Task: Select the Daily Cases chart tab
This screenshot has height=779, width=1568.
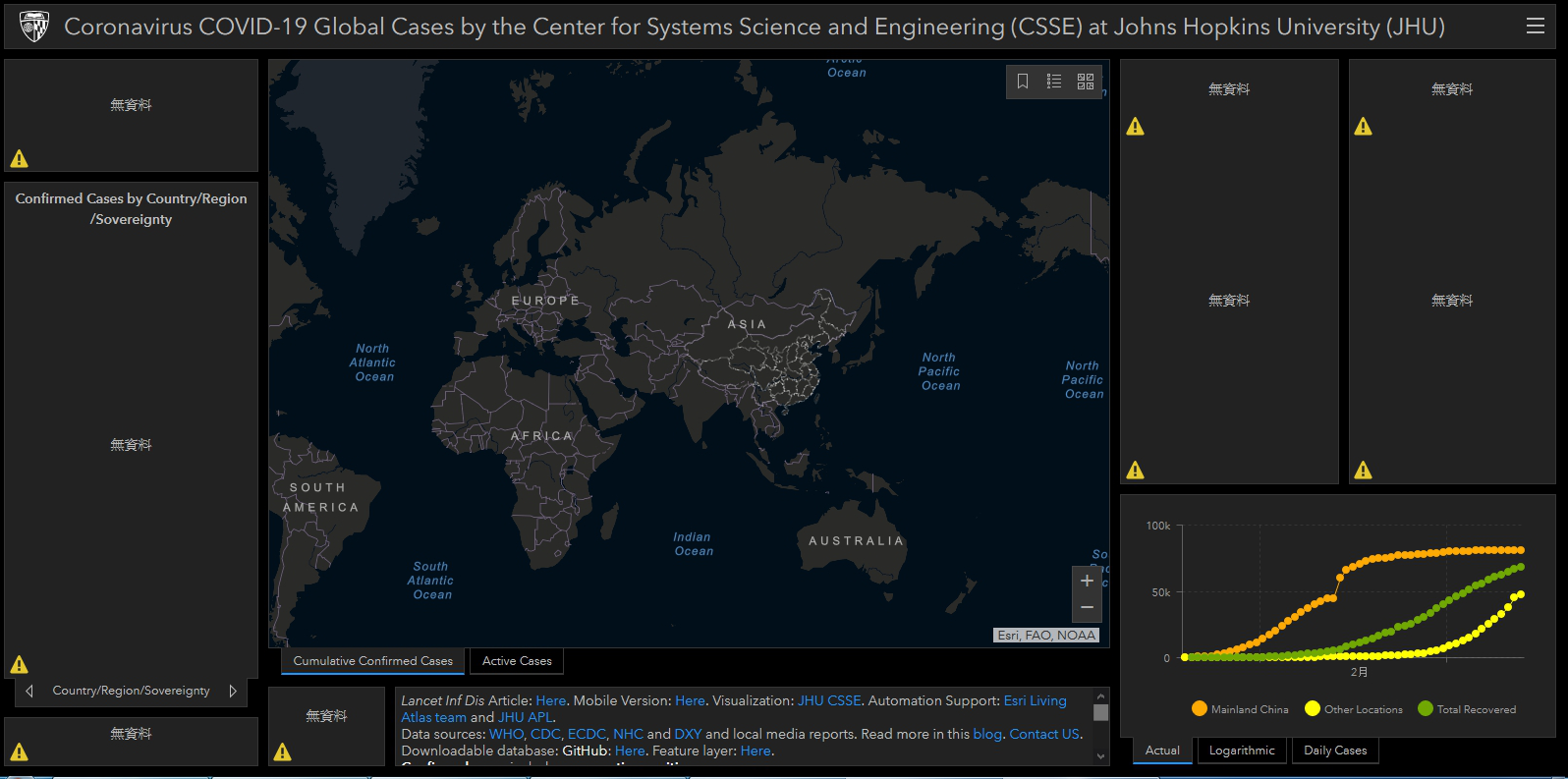Action: tap(1335, 751)
